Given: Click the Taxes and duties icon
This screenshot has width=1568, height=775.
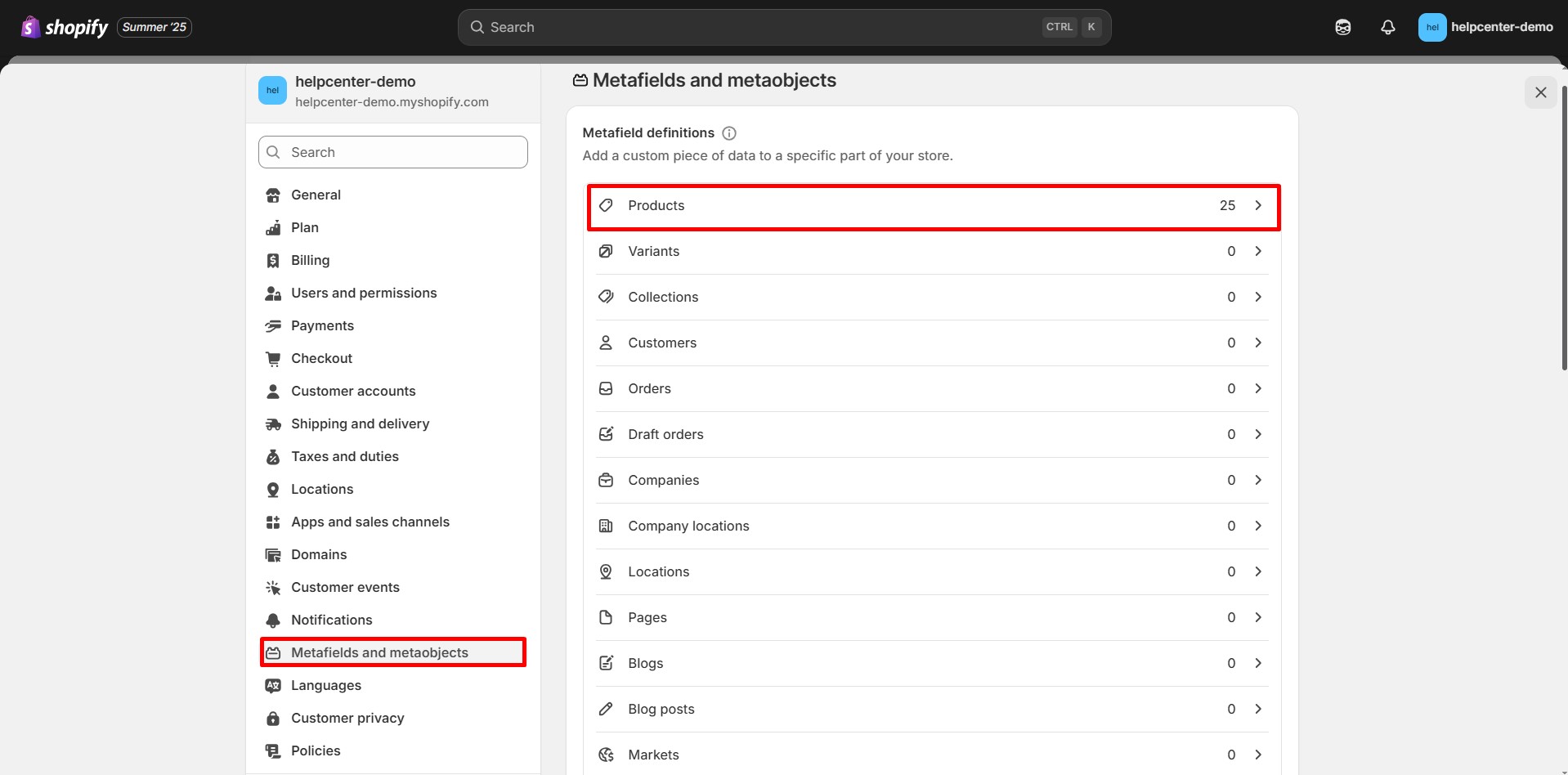Looking at the screenshot, I should click(x=273, y=457).
